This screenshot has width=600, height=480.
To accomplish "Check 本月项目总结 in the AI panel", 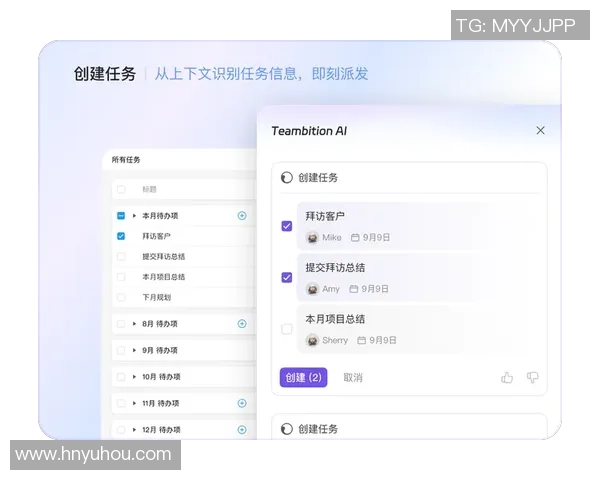I will 287,328.
